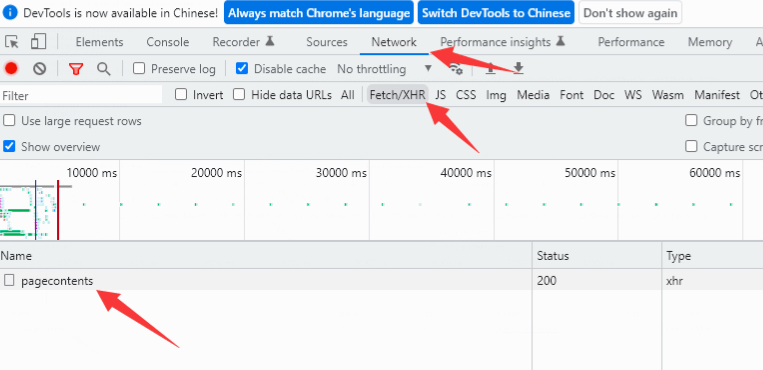Viewport: 763px width, 370px height.
Task: Filter requests by Doc type
Action: click(604, 95)
